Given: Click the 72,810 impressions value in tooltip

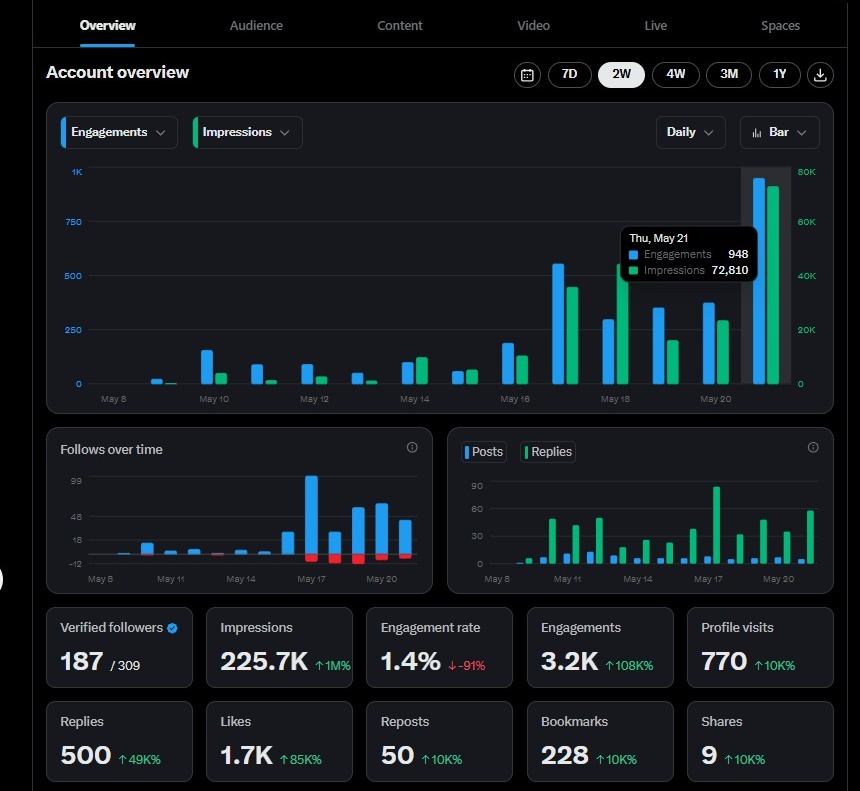Looking at the screenshot, I should click(x=729, y=270).
